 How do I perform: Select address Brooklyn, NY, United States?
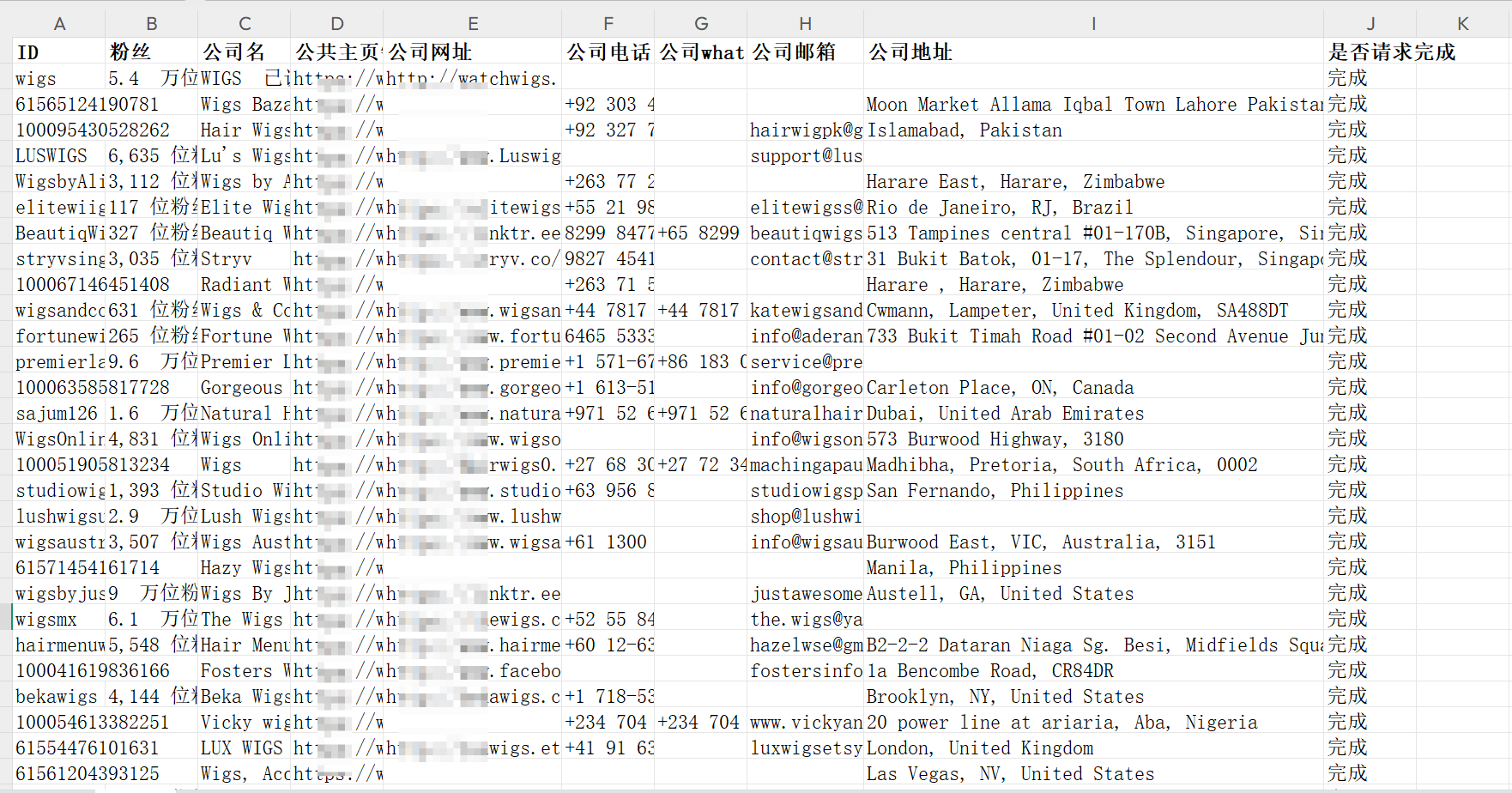(x=1093, y=697)
